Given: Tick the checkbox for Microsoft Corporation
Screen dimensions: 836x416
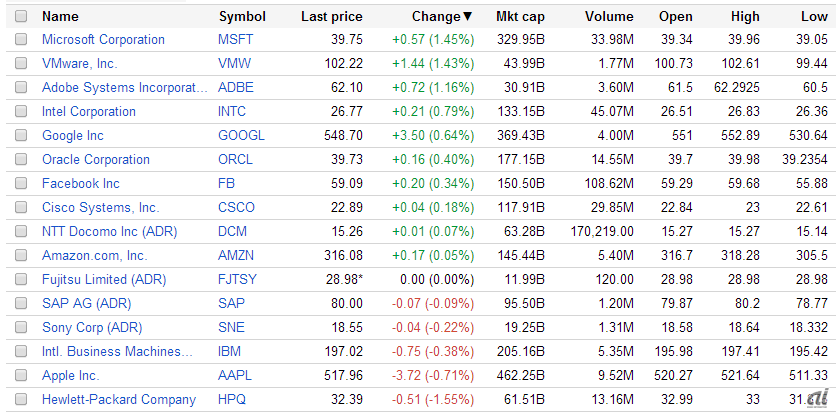Looking at the screenshot, I should pos(22,40).
